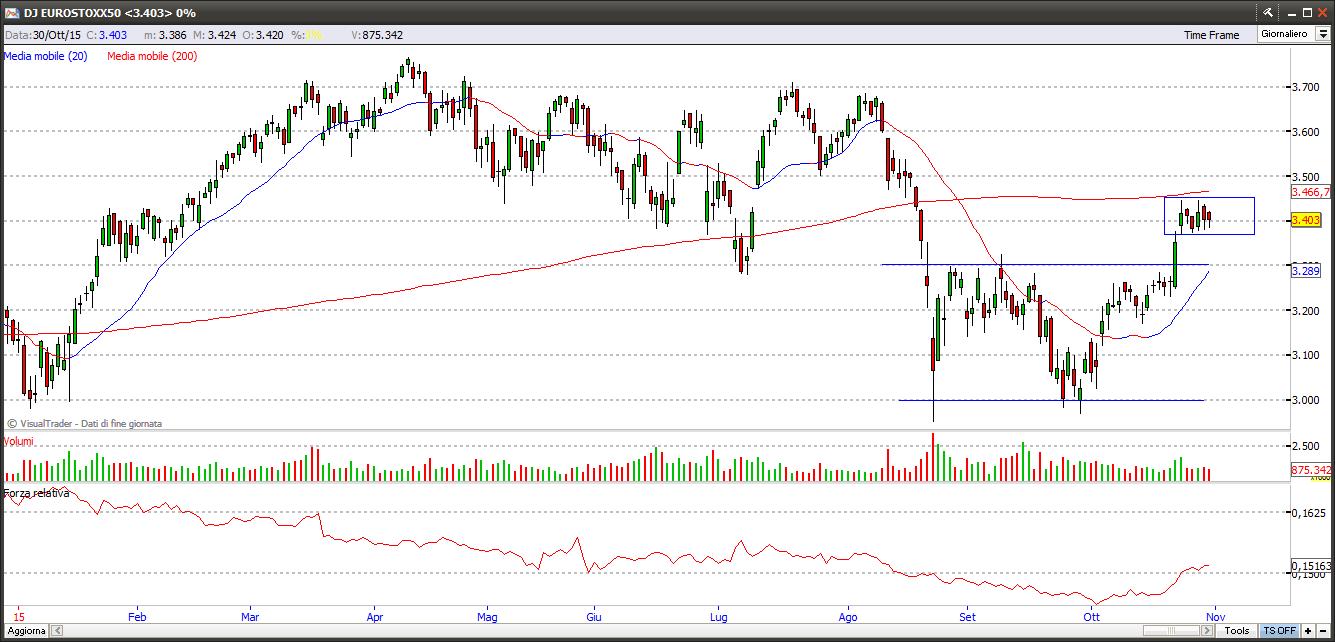Open the Tools button
This screenshot has height=642, width=1335.
pyautogui.click(x=1237, y=631)
